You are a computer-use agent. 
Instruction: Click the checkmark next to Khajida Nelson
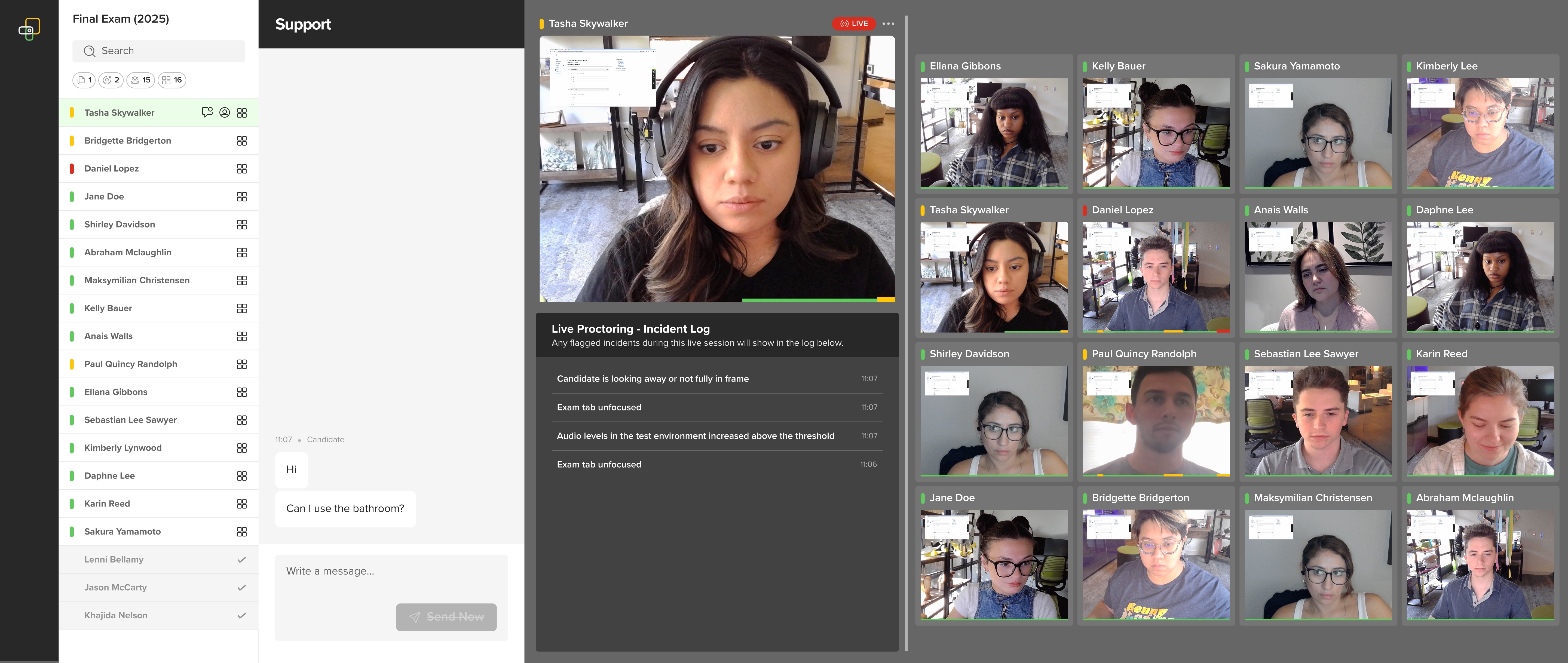pyautogui.click(x=242, y=616)
